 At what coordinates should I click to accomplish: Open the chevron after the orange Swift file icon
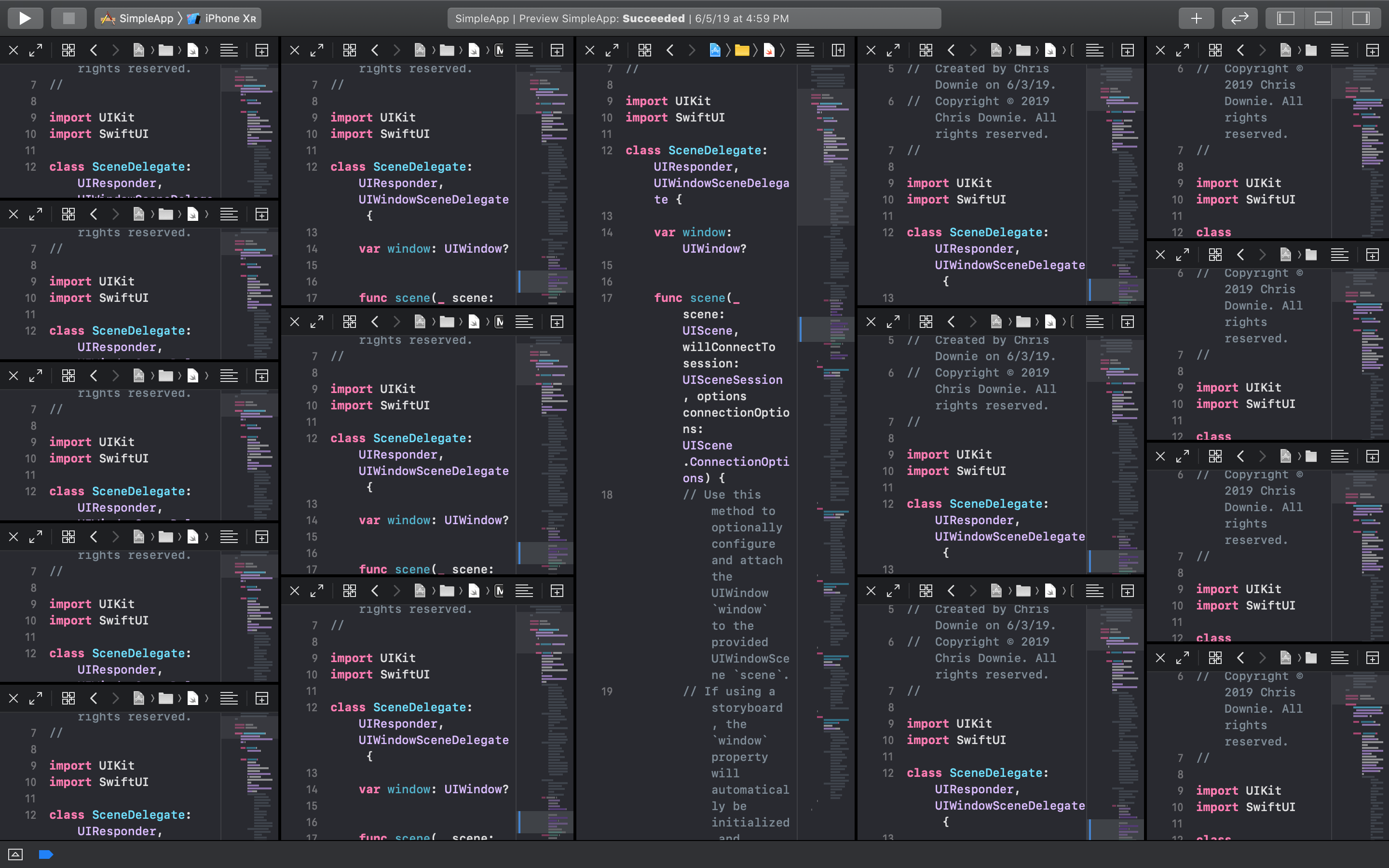(782, 51)
